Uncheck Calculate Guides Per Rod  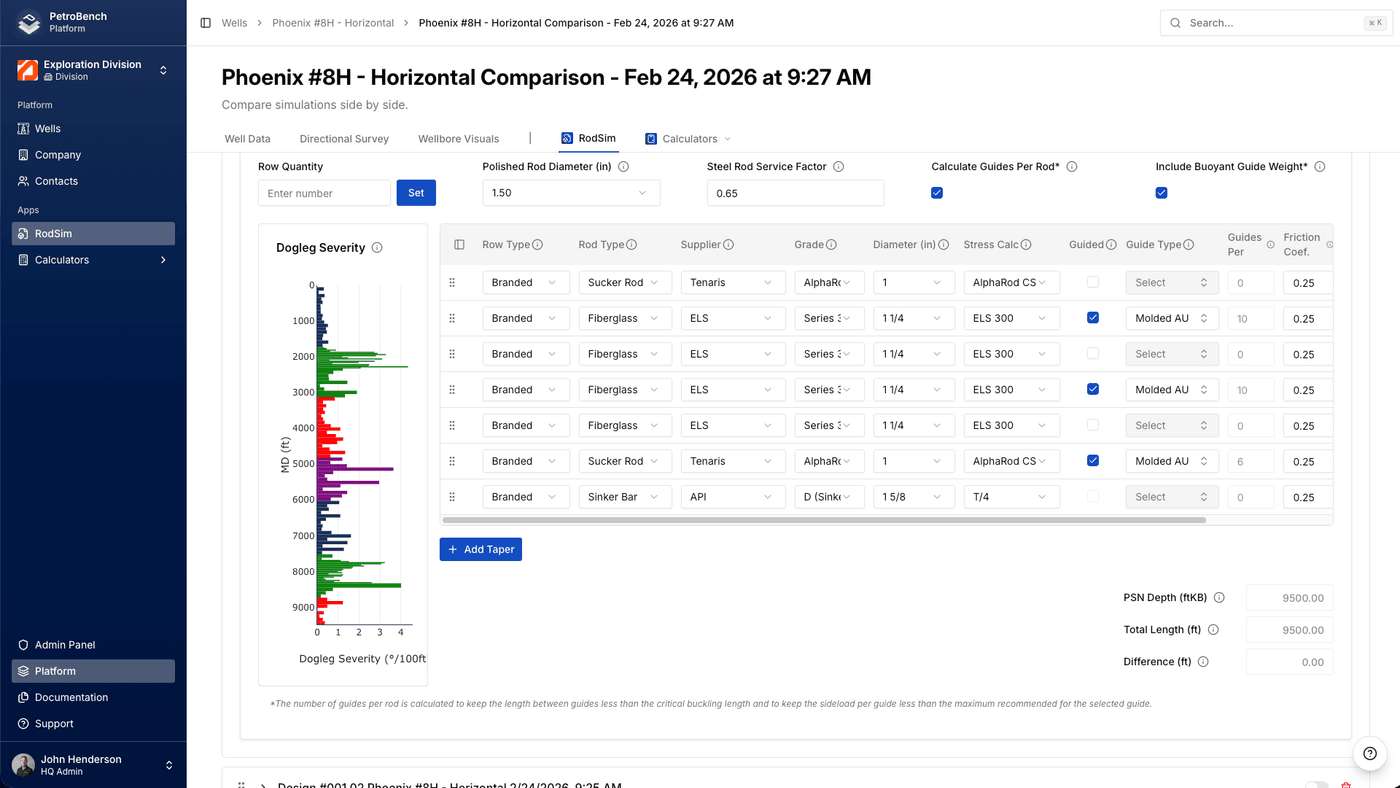937,192
